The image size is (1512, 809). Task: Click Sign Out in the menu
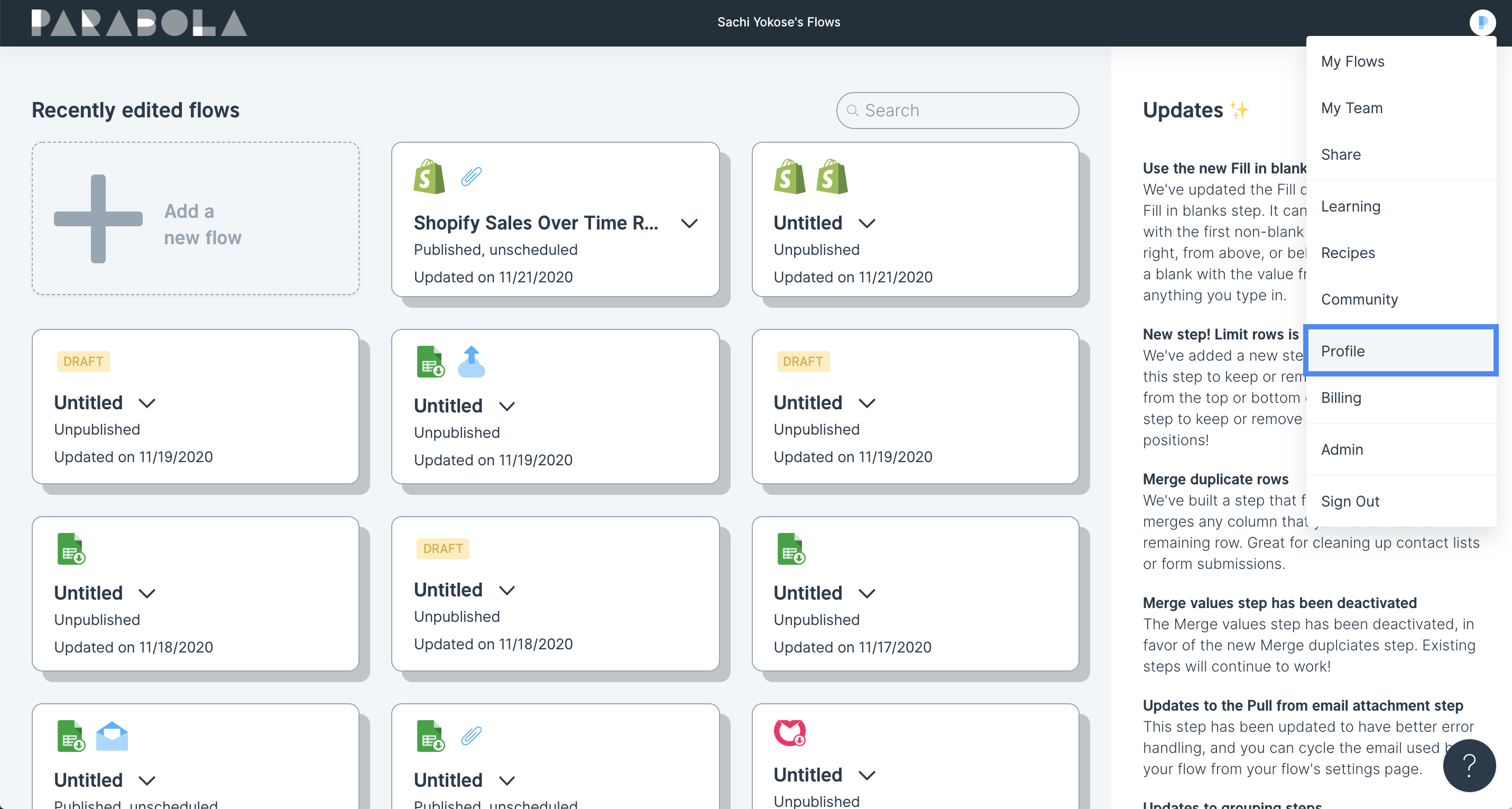coord(1401,501)
